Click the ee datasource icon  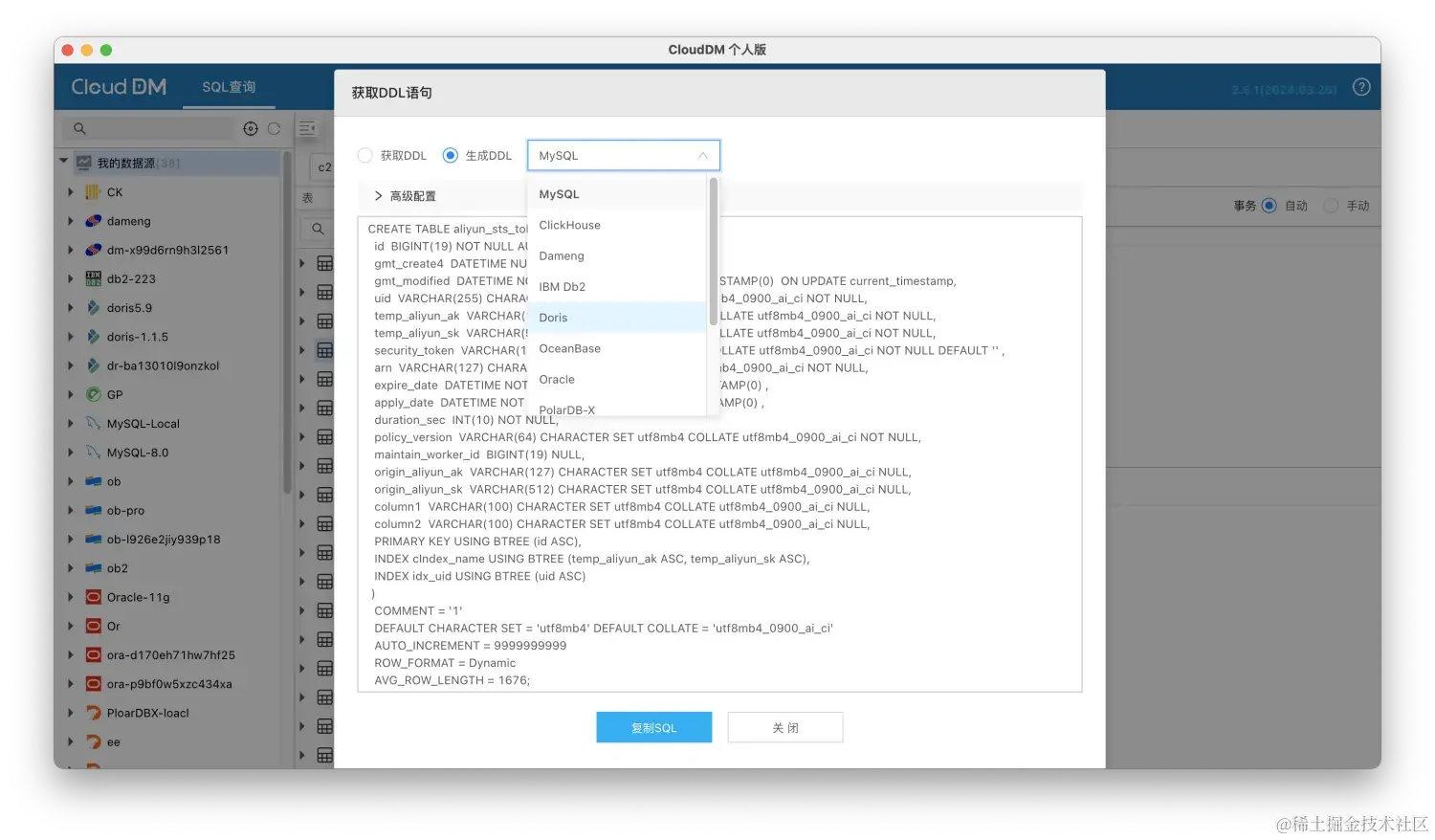click(93, 741)
